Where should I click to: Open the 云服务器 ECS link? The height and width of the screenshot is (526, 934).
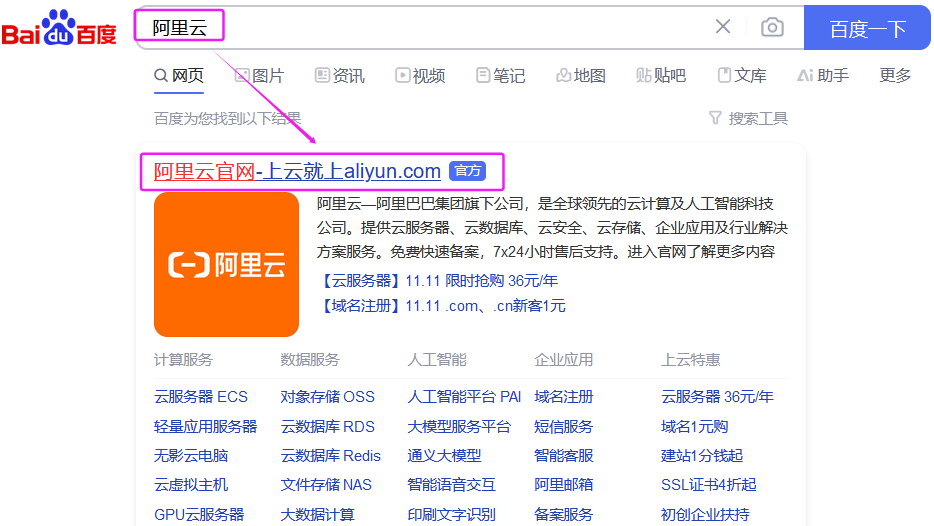[x=201, y=397]
